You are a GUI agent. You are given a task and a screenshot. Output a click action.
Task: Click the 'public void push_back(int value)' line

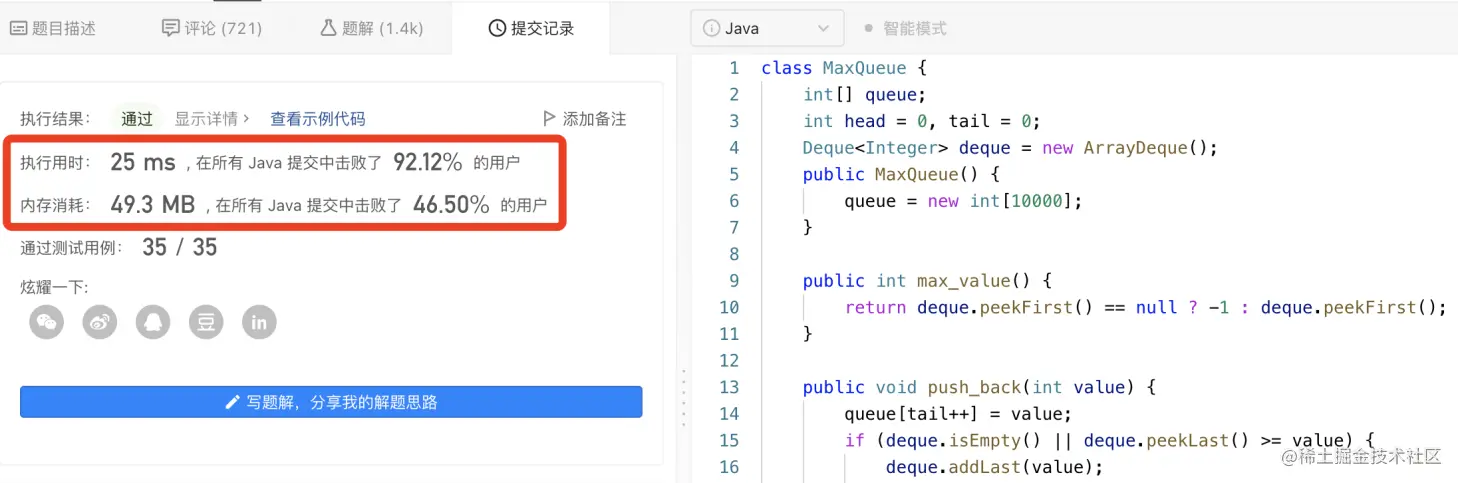[x=979, y=387]
